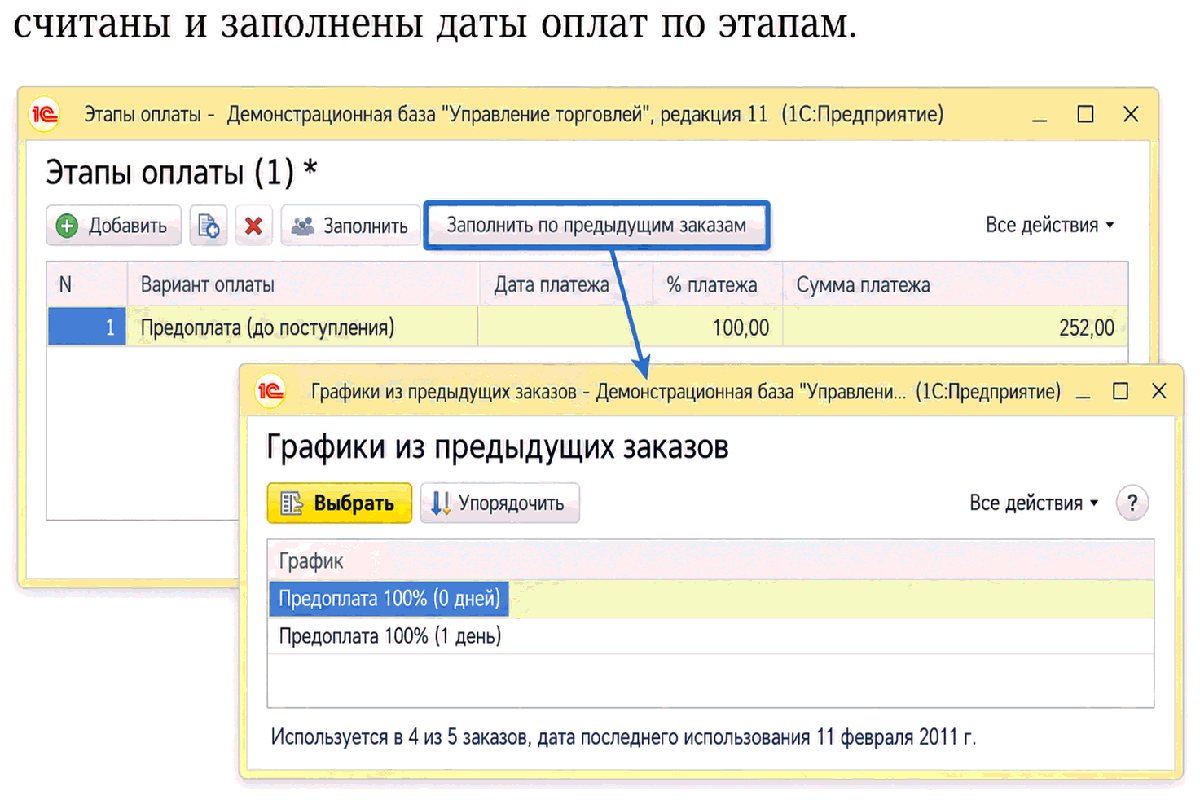Select Предоплата 100% (0 дней) row
Image resolution: width=1200 pixels, height=800 pixels.
[x=711, y=600]
